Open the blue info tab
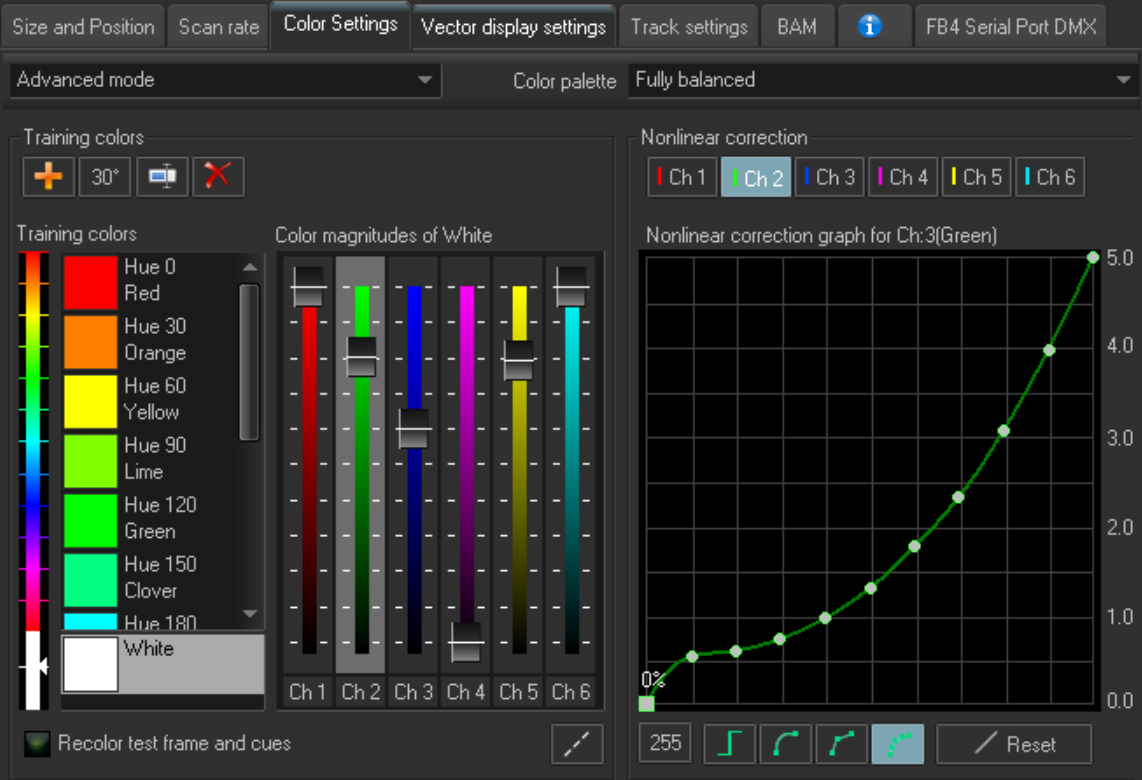Viewport: 1142px width, 780px height. [870, 27]
